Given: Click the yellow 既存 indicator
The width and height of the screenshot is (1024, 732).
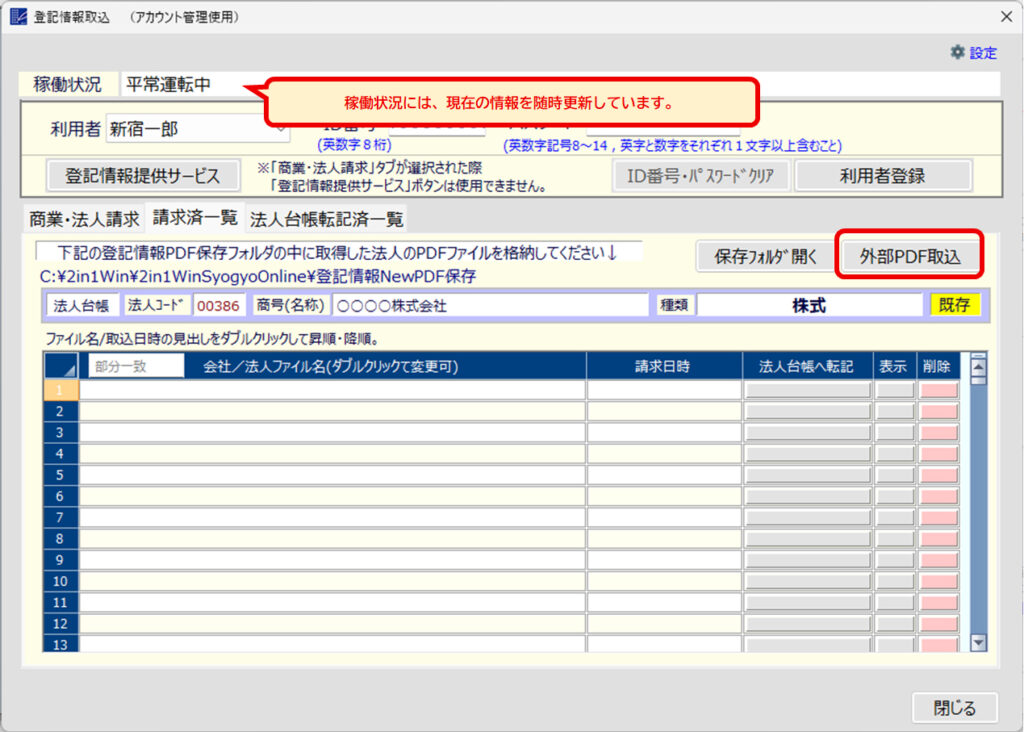Looking at the screenshot, I should click(954, 305).
